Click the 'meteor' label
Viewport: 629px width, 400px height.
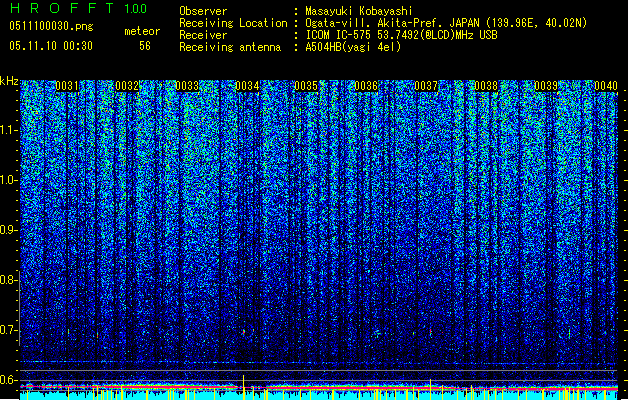pos(142,31)
